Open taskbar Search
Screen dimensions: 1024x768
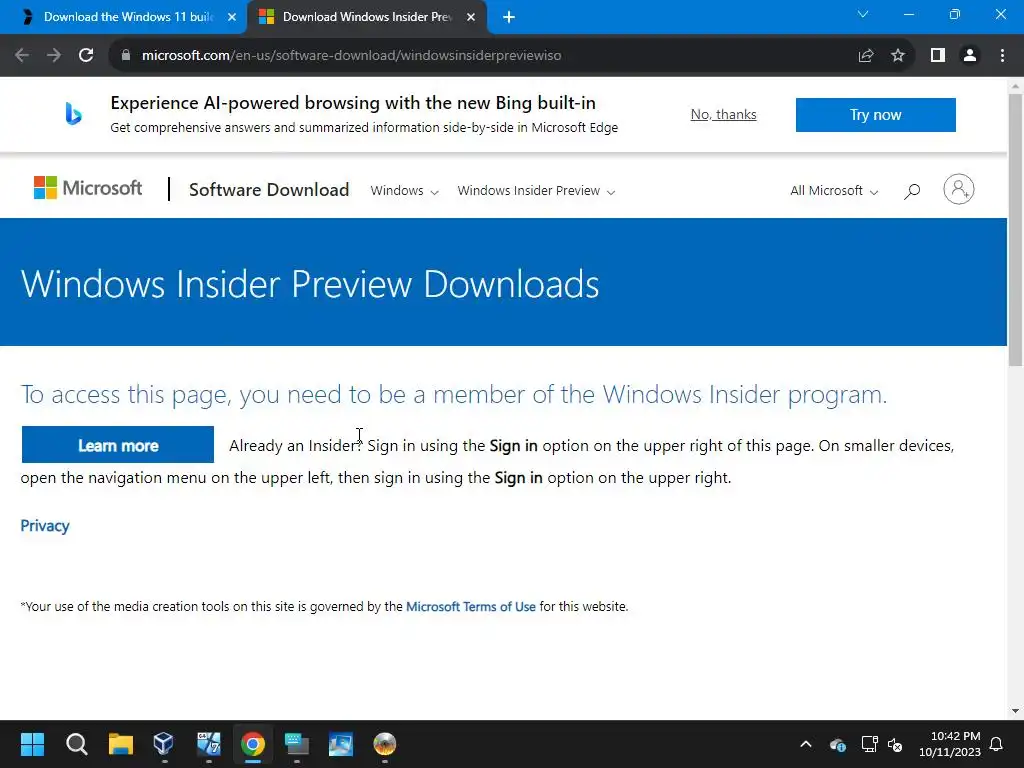pos(76,744)
